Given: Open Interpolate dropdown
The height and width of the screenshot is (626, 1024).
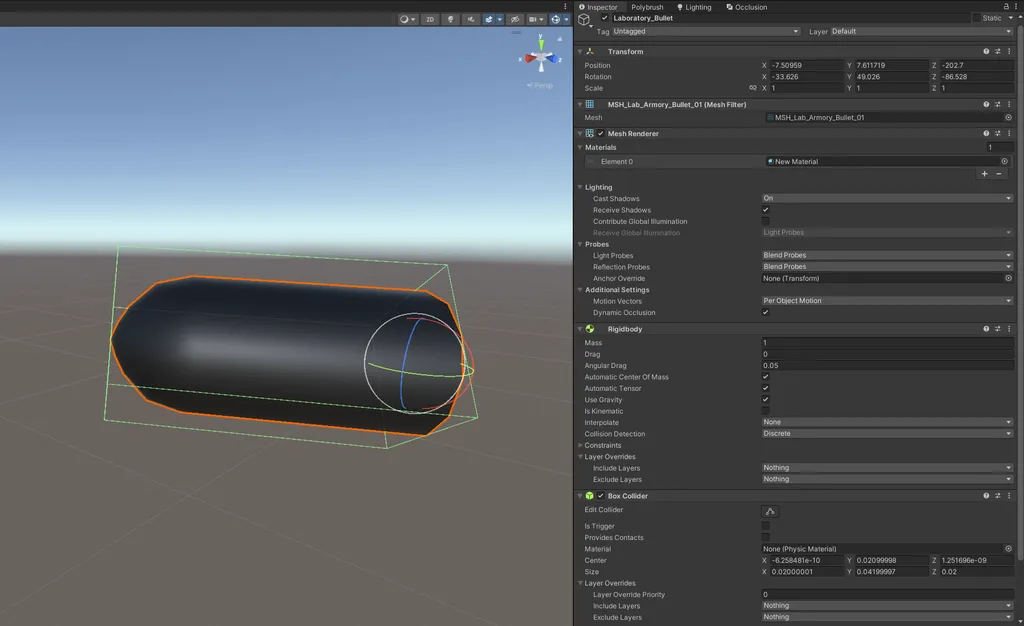Looking at the screenshot, I should (887, 422).
